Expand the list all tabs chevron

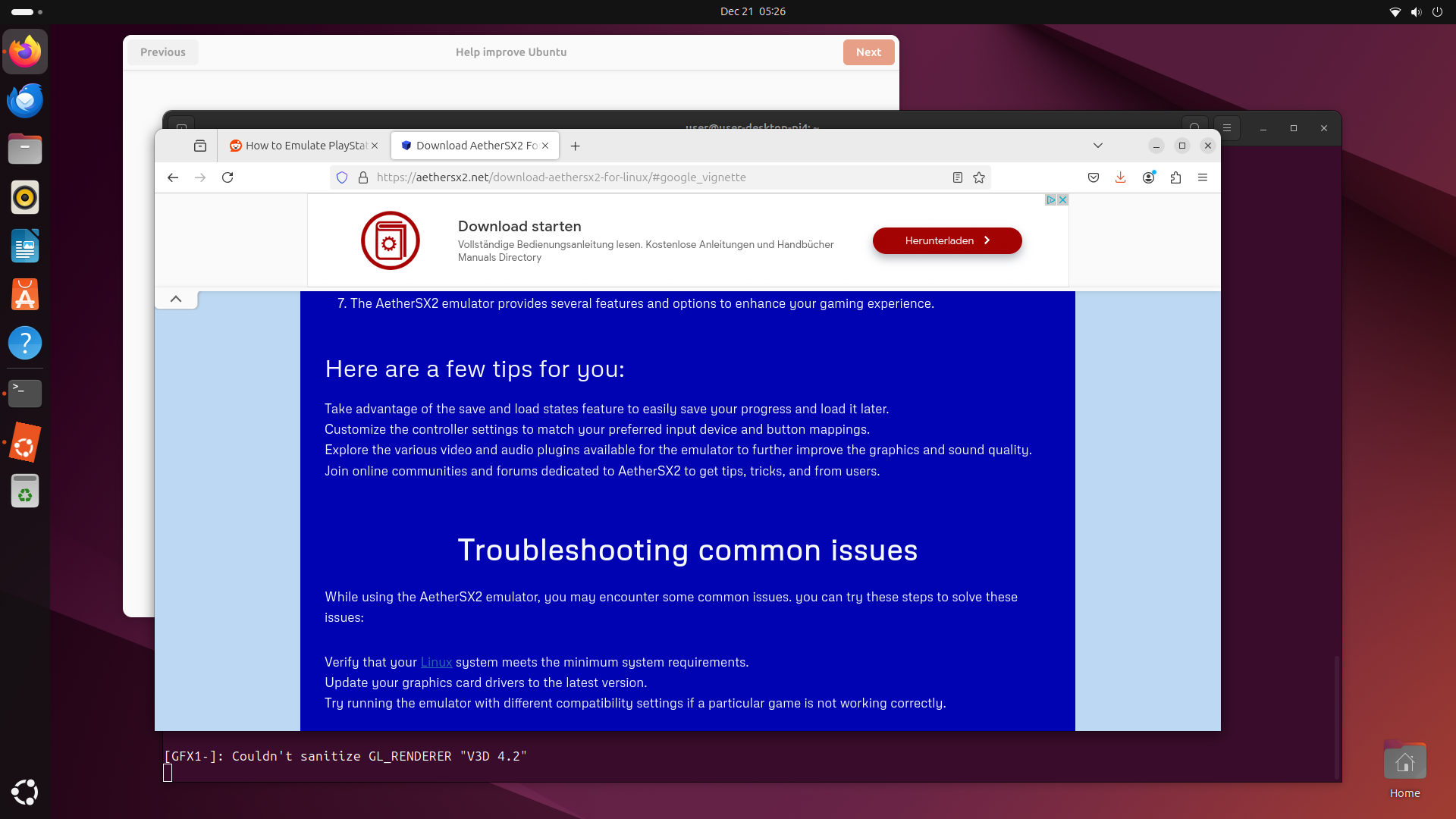pyautogui.click(x=1097, y=146)
